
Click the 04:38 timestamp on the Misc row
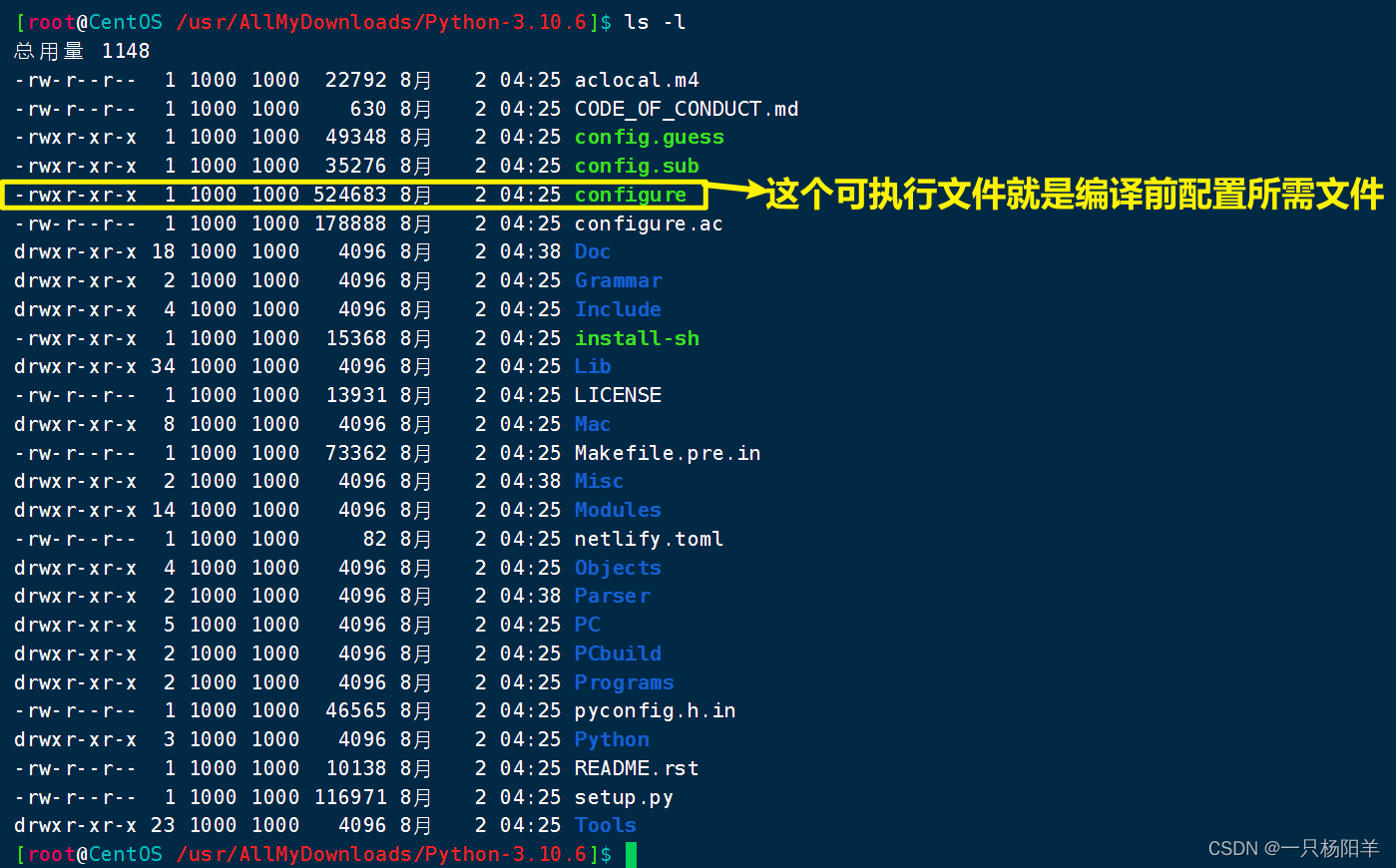click(531, 482)
